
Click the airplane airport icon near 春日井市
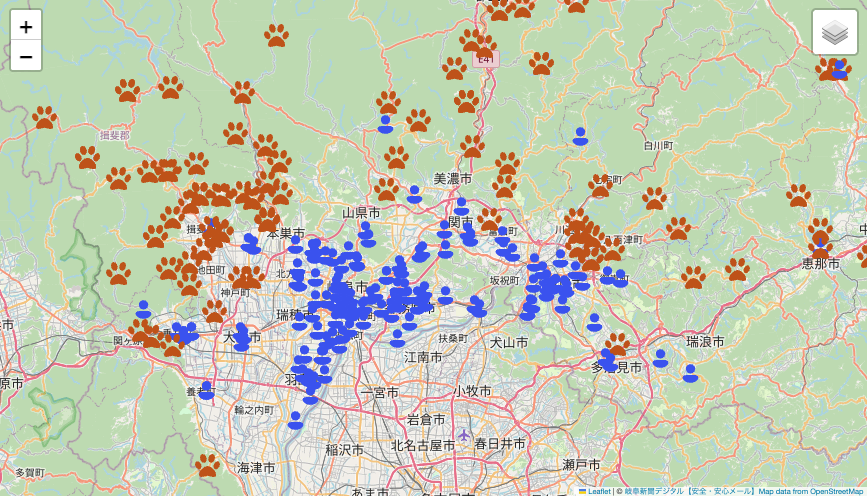click(x=463, y=435)
